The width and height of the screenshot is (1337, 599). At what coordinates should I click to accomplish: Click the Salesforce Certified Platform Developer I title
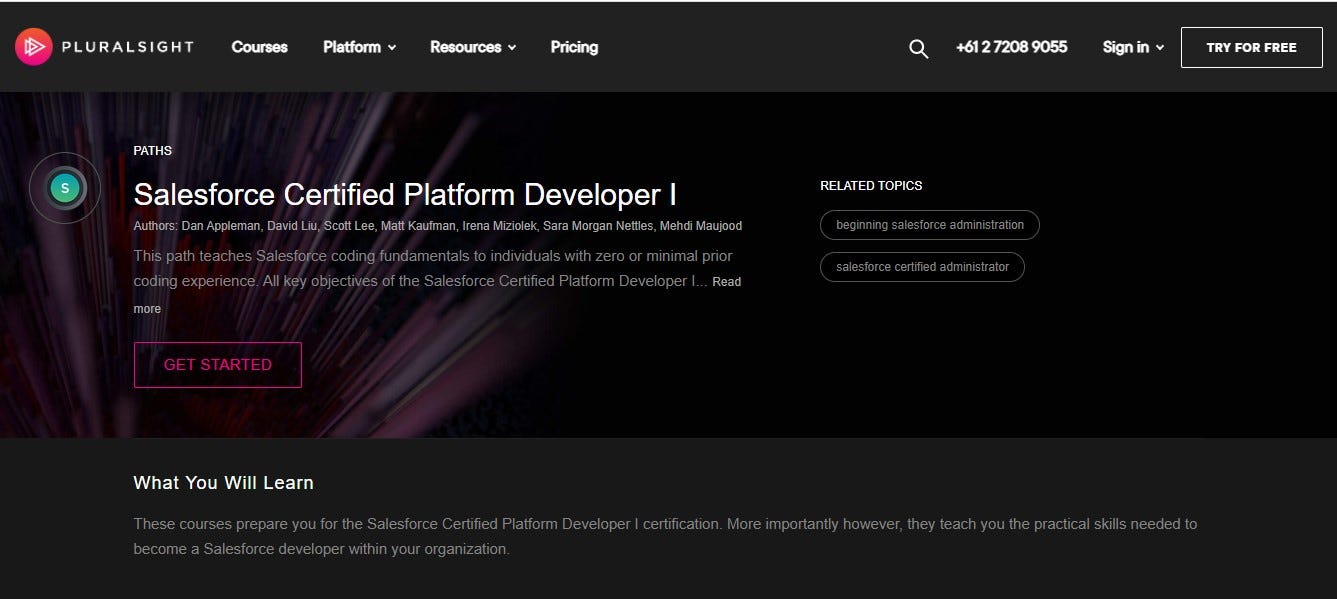[405, 194]
